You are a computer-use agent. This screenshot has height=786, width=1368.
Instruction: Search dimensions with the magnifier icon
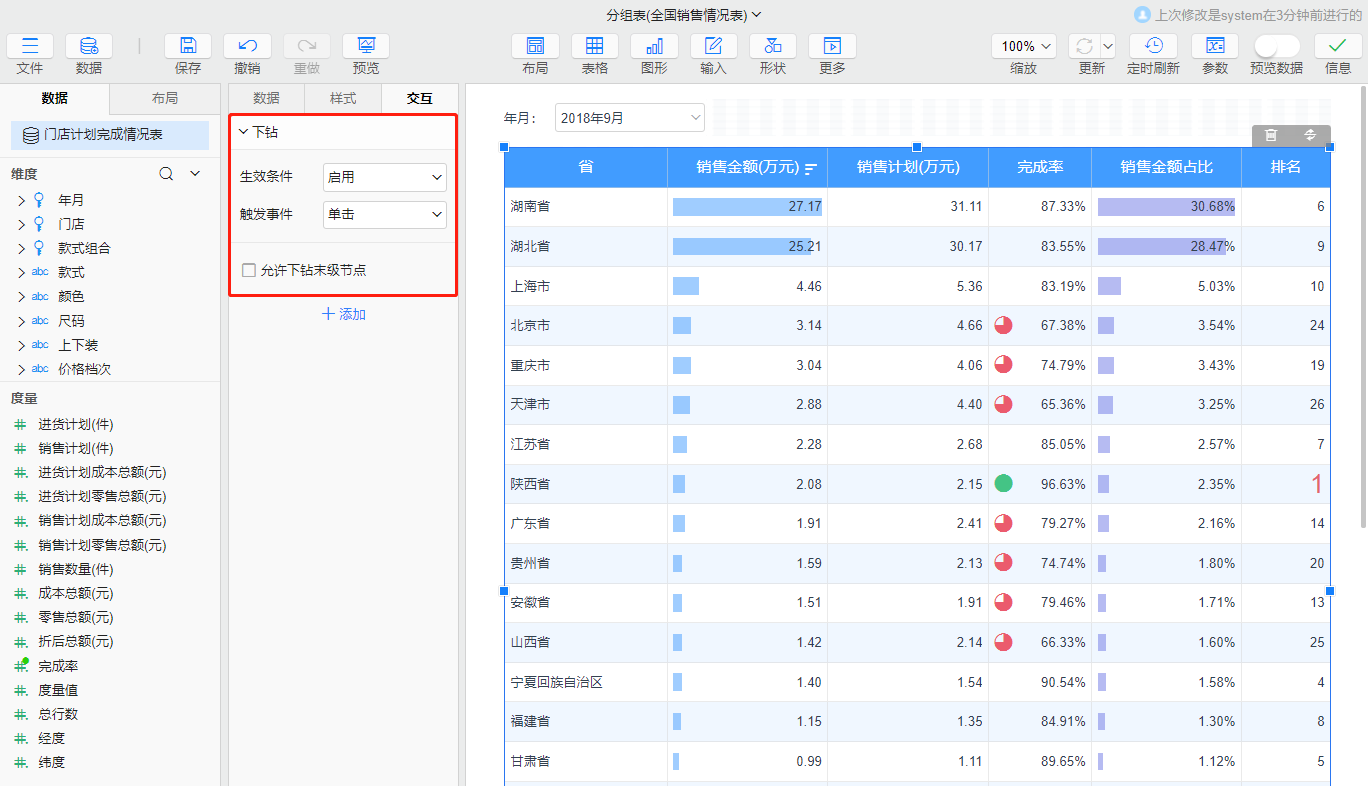[x=167, y=174]
